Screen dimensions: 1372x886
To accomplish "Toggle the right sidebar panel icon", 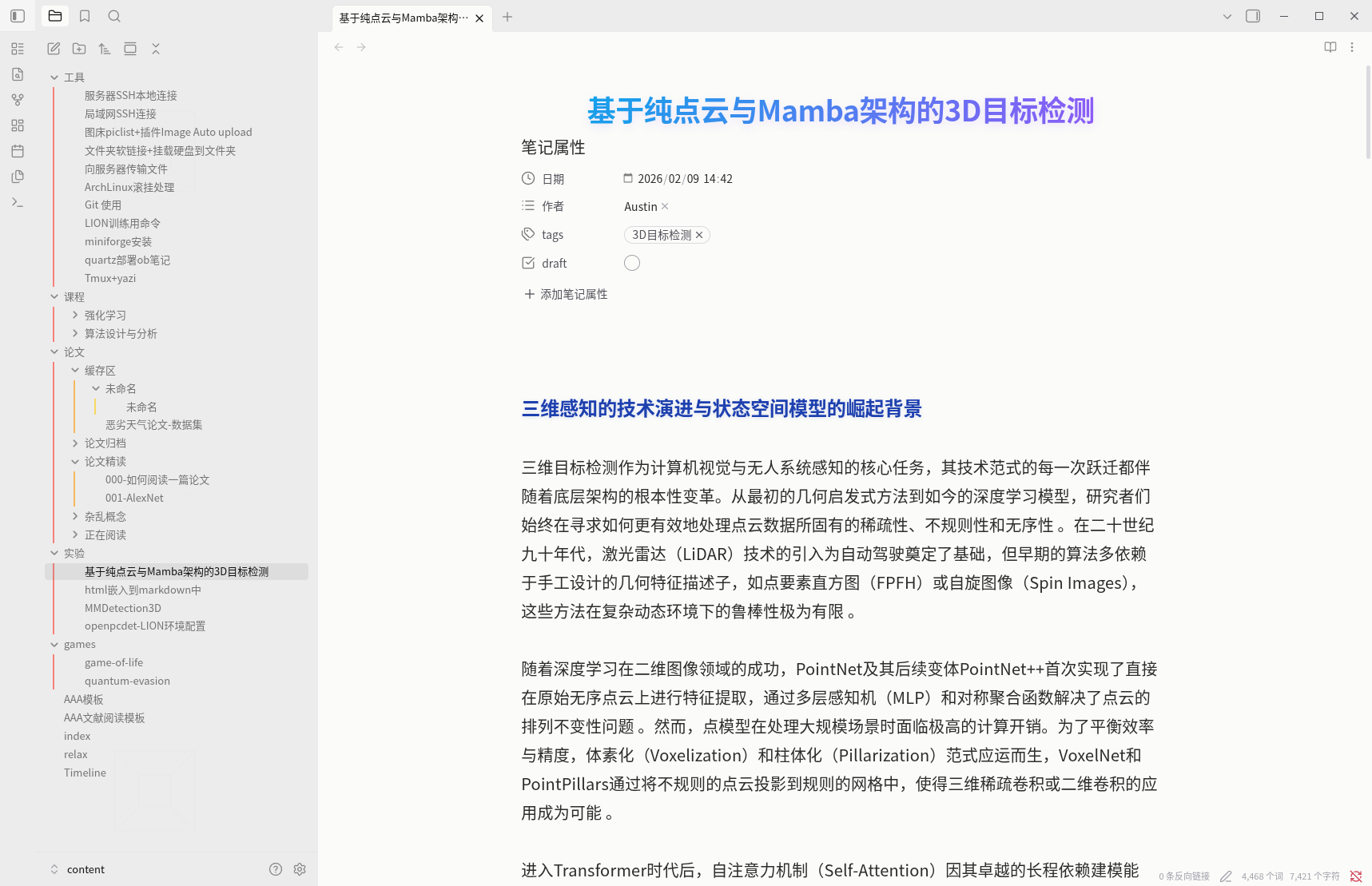I will 1253,16.
